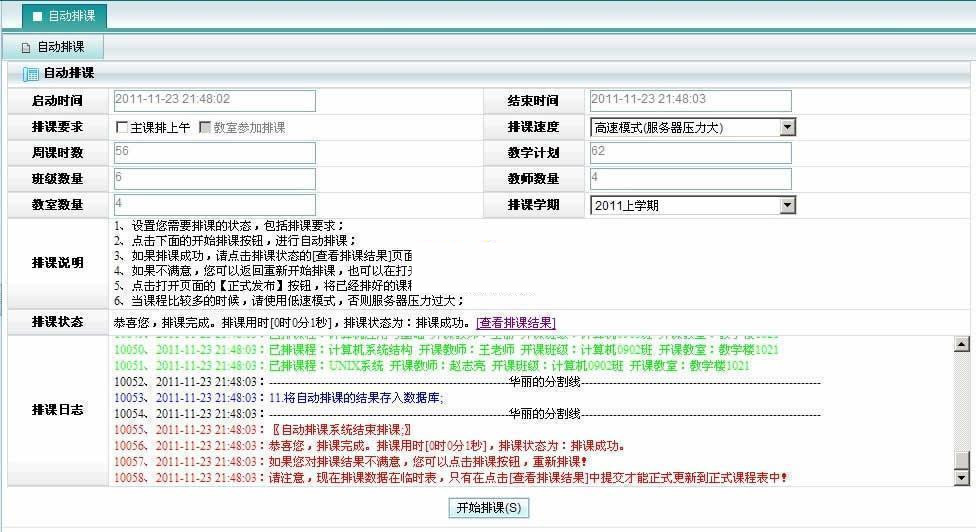This screenshot has width=976, height=532.
Task: Click the 排课状态 row label
Action: coord(57,322)
